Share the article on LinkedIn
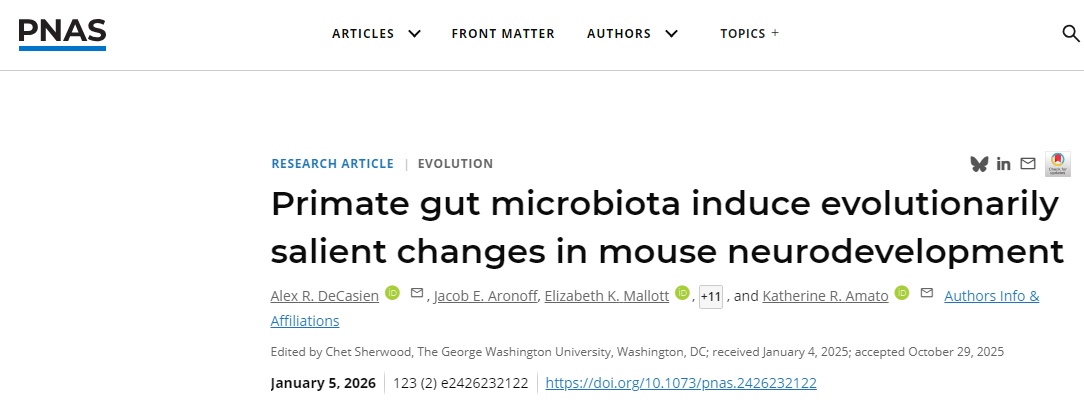This screenshot has height=409, width=1084. coord(1003,164)
